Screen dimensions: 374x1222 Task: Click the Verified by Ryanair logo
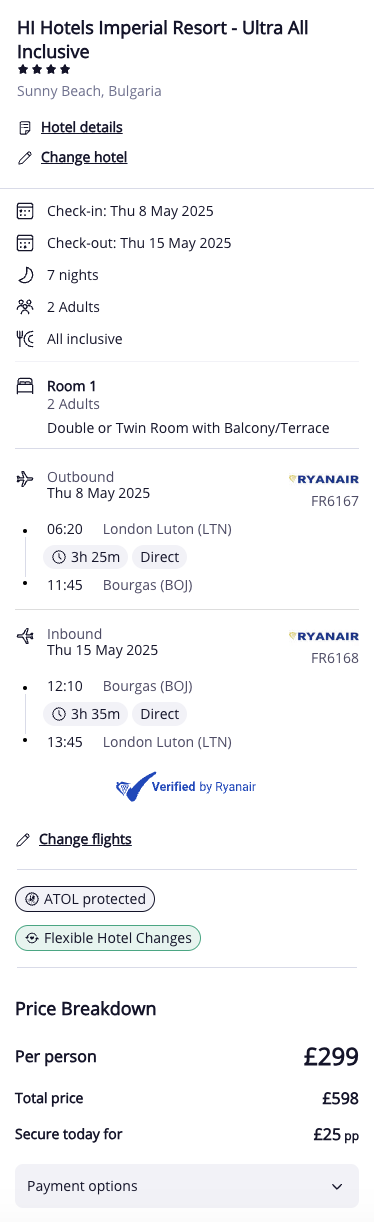(187, 787)
